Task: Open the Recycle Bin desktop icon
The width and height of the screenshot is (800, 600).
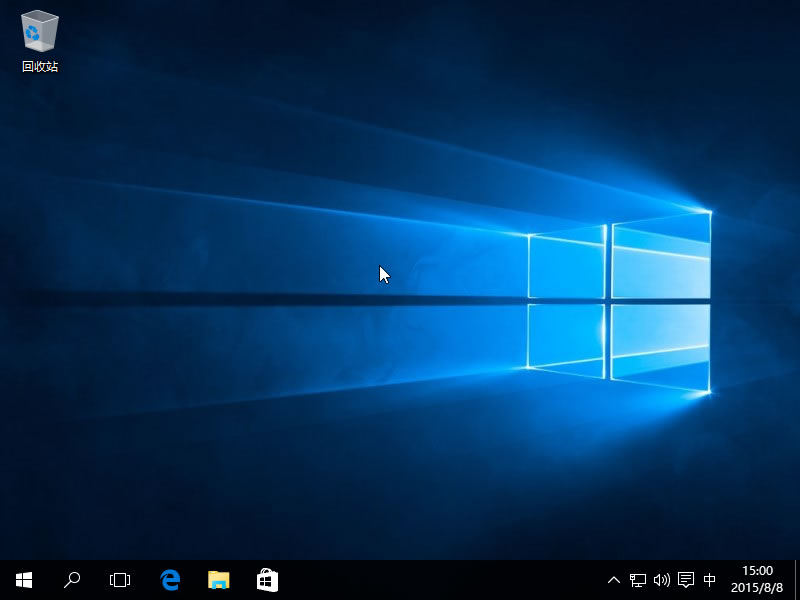Action: point(40,42)
